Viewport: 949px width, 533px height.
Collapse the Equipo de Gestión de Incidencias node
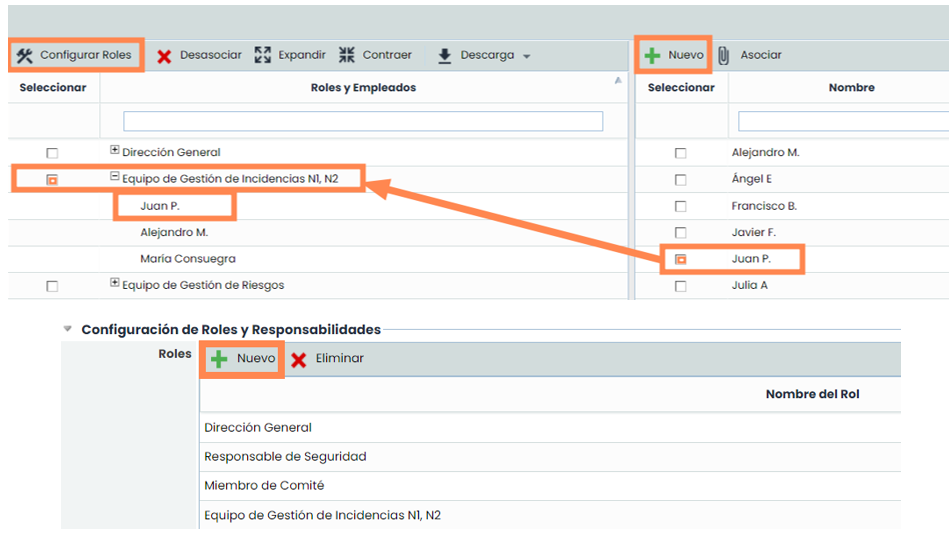[115, 178]
